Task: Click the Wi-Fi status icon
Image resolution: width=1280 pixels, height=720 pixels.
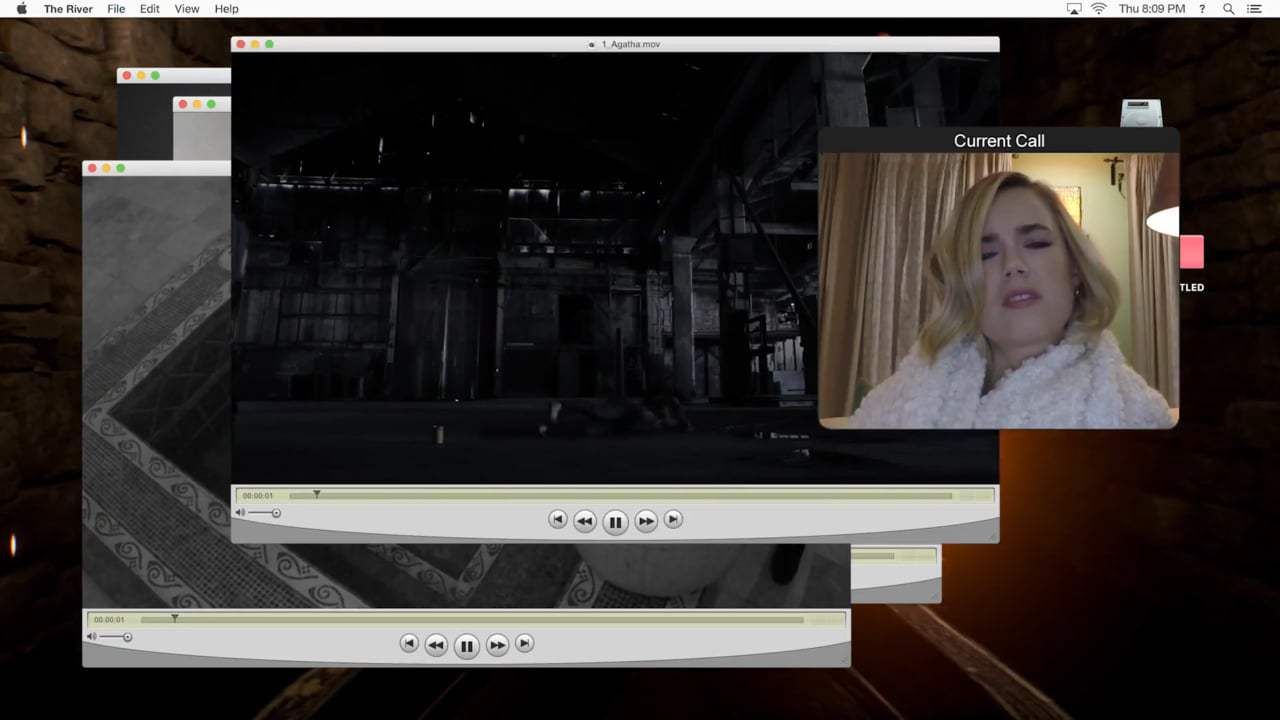Action: click(x=1098, y=9)
